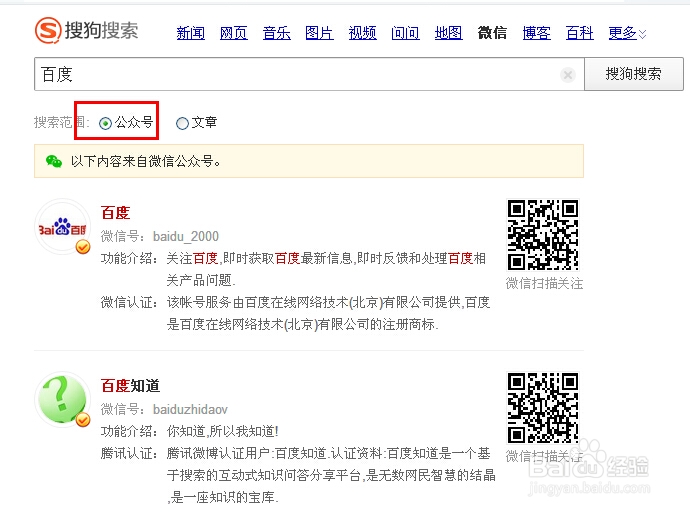Click the WeChat icon in yellow notice bar
The height and width of the screenshot is (512, 690).
[54, 161]
